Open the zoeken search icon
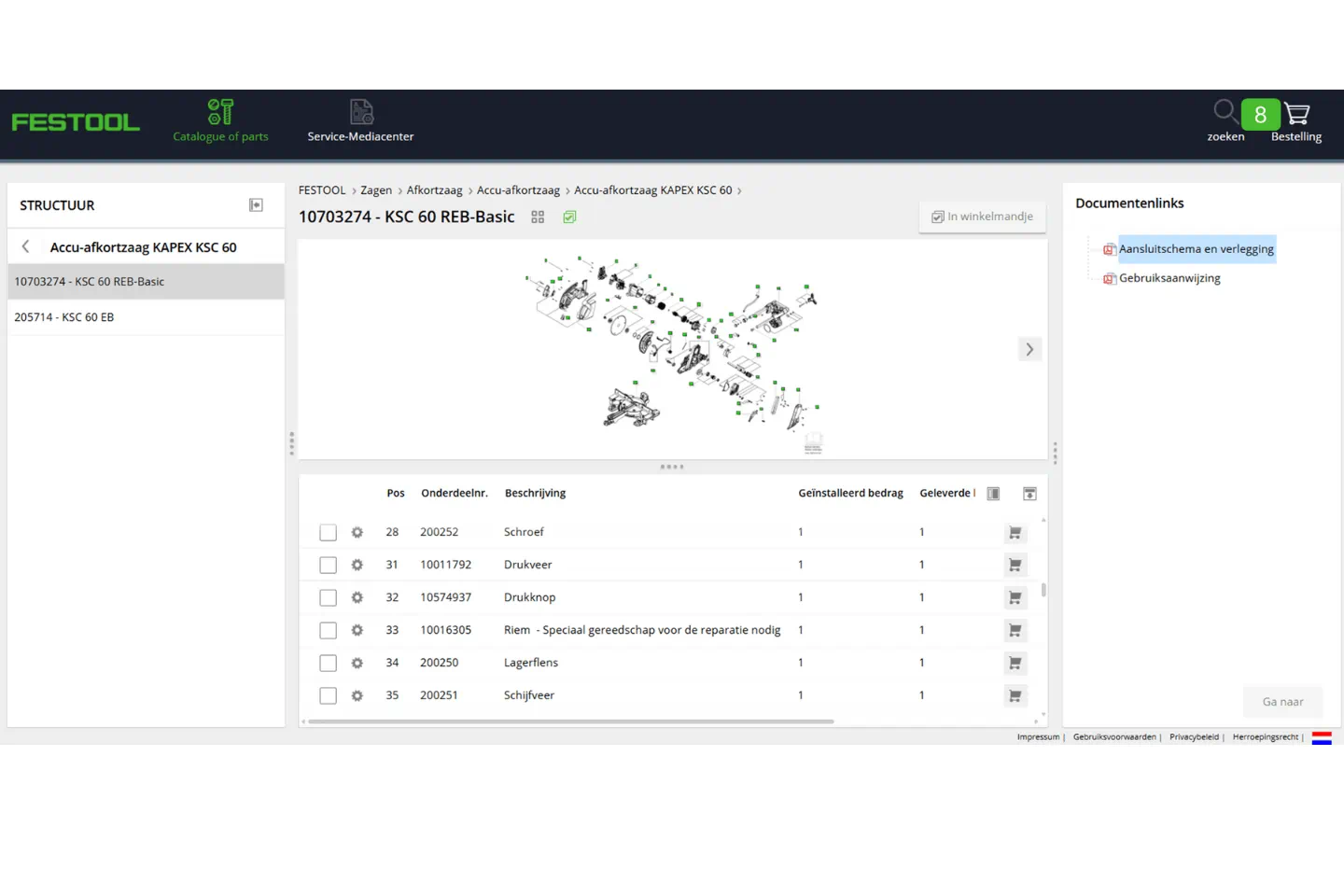This screenshot has width=1344, height=896. pyautogui.click(x=1225, y=121)
